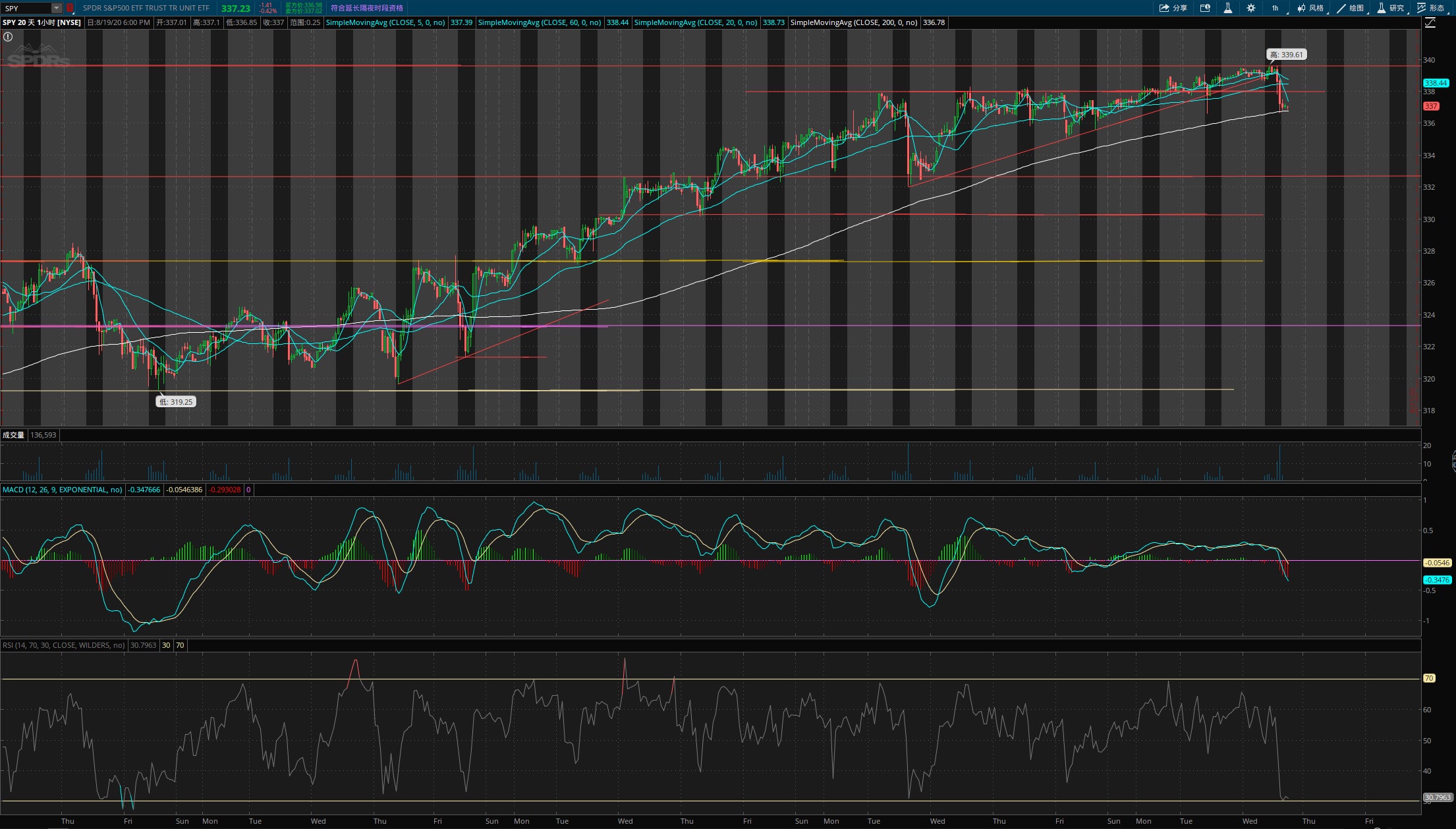This screenshot has width=1456, height=829.
Task: Open the 1h timeframe selector
Action: pos(1275,8)
